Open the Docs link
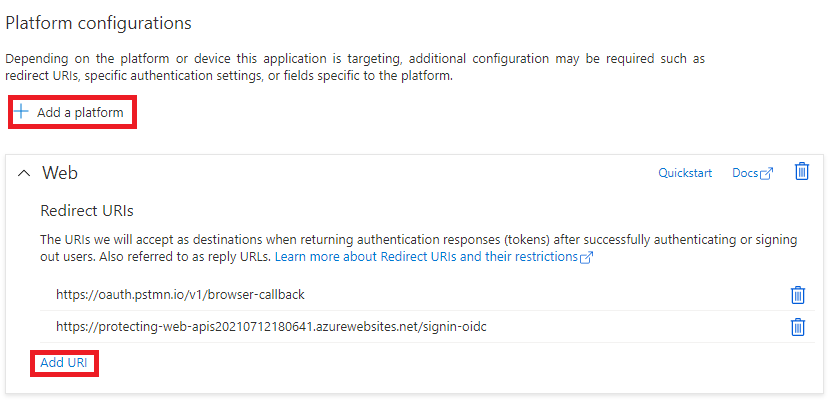The height and width of the screenshot is (405, 831). click(745, 173)
